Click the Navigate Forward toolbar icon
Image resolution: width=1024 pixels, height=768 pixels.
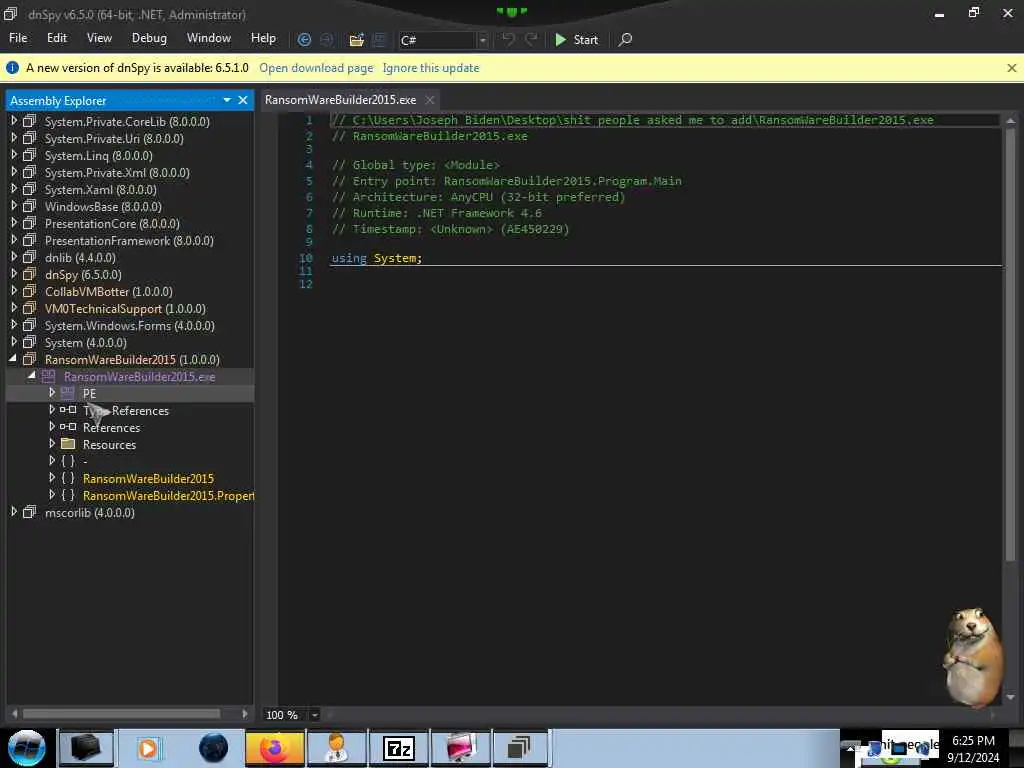pyautogui.click(x=327, y=39)
